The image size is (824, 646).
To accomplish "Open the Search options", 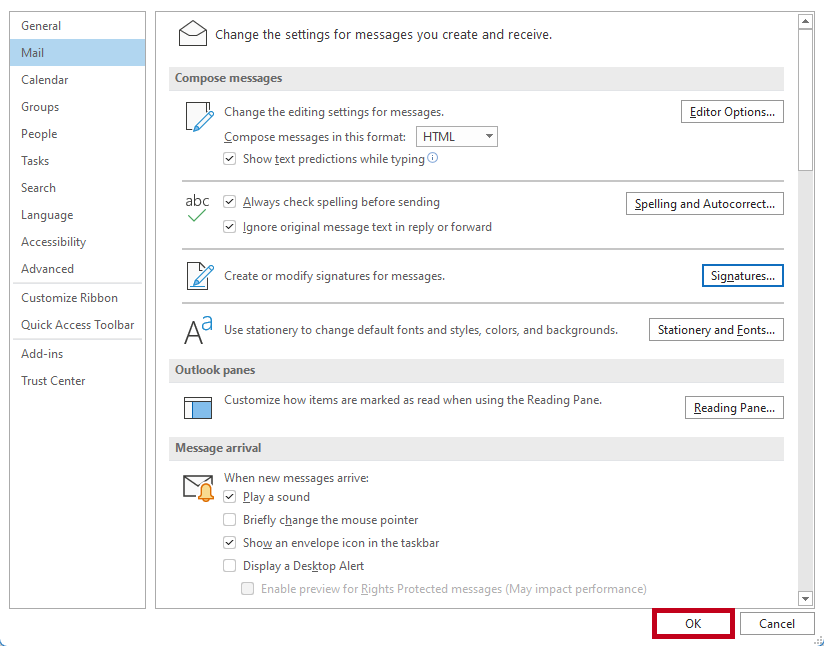I will pos(77,188).
